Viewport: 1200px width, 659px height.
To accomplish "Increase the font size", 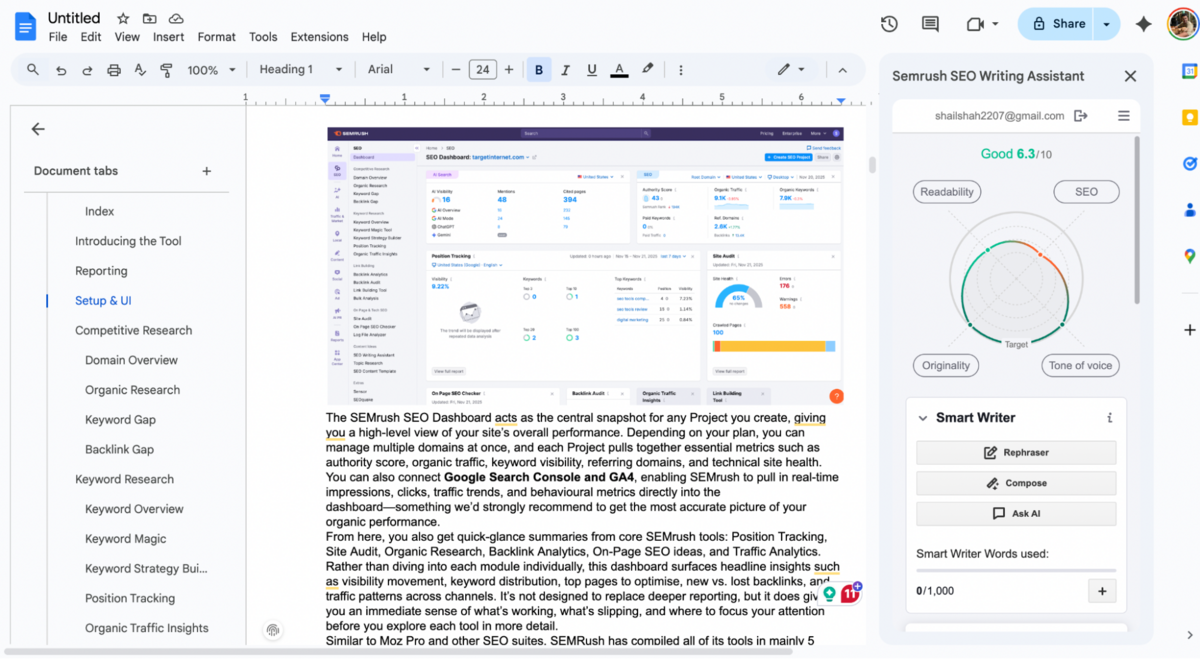I will click(x=509, y=70).
